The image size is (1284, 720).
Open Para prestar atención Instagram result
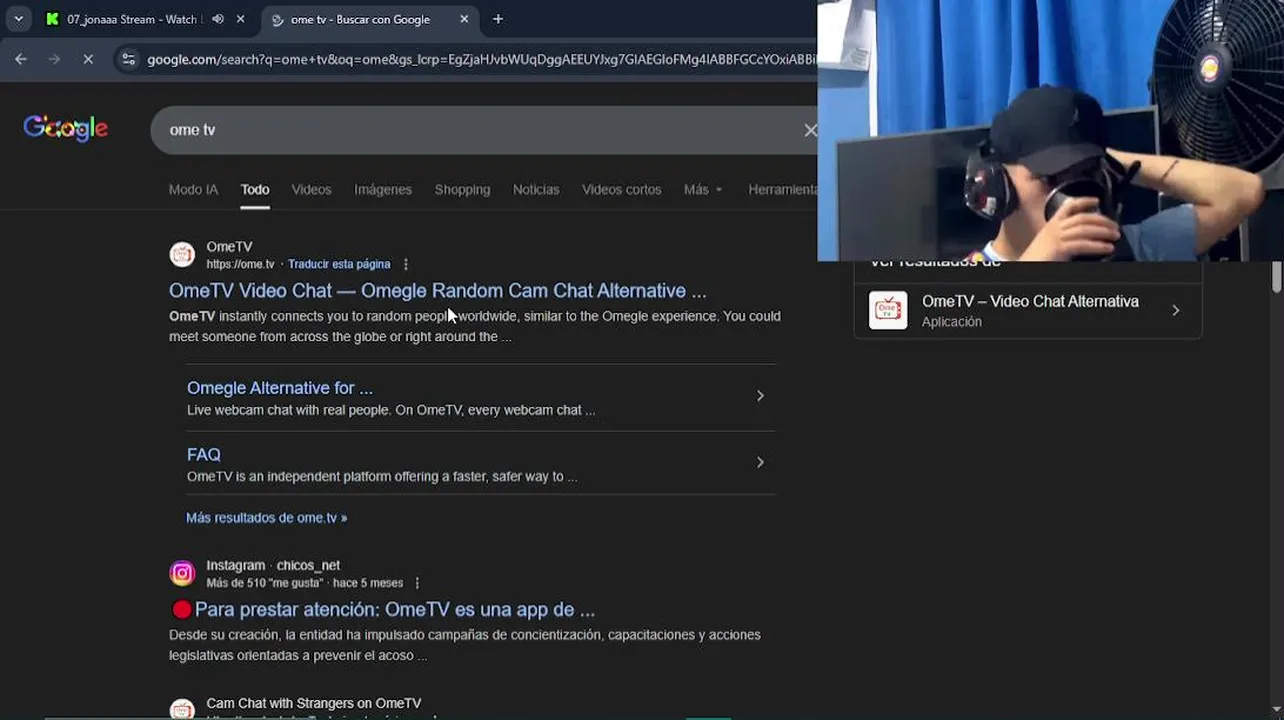click(395, 609)
